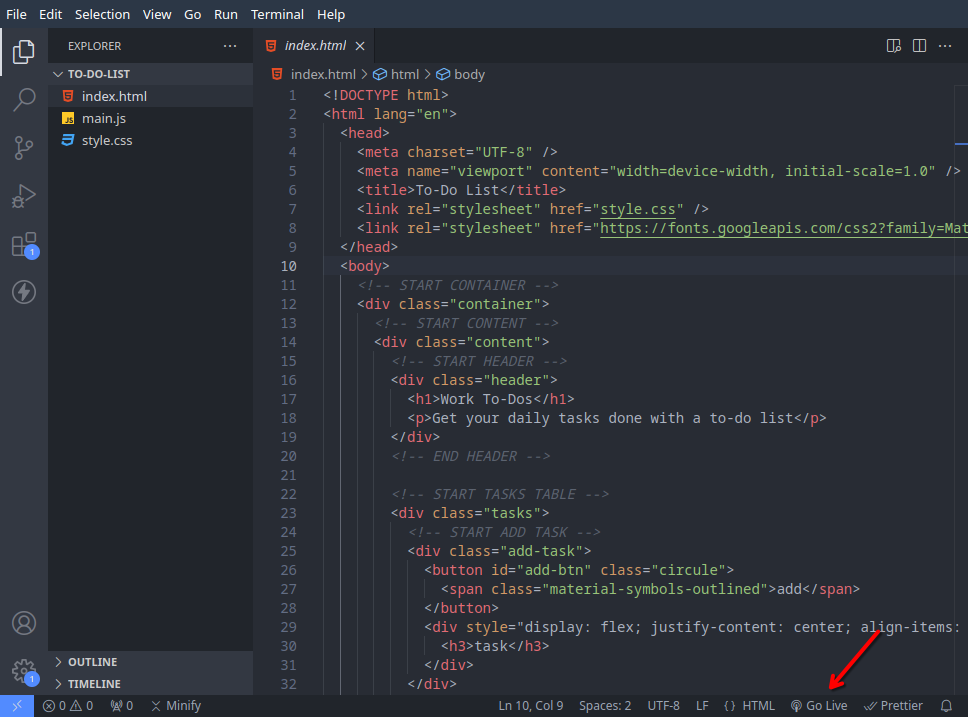Open the Source Control view
This screenshot has height=717, width=968.
(x=23, y=148)
